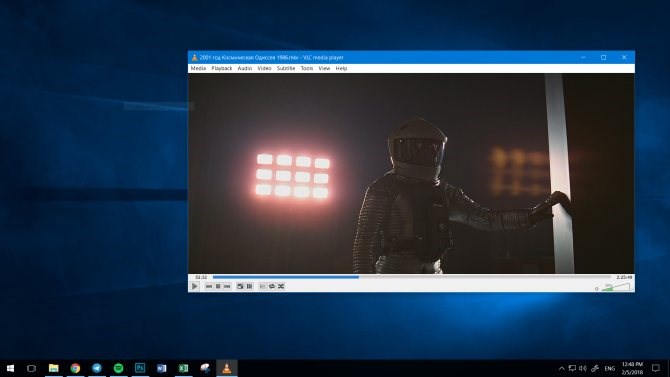Switch to Excel on taskbar
This screenshot has height=377, width=670.
click(x=183, y=368)
